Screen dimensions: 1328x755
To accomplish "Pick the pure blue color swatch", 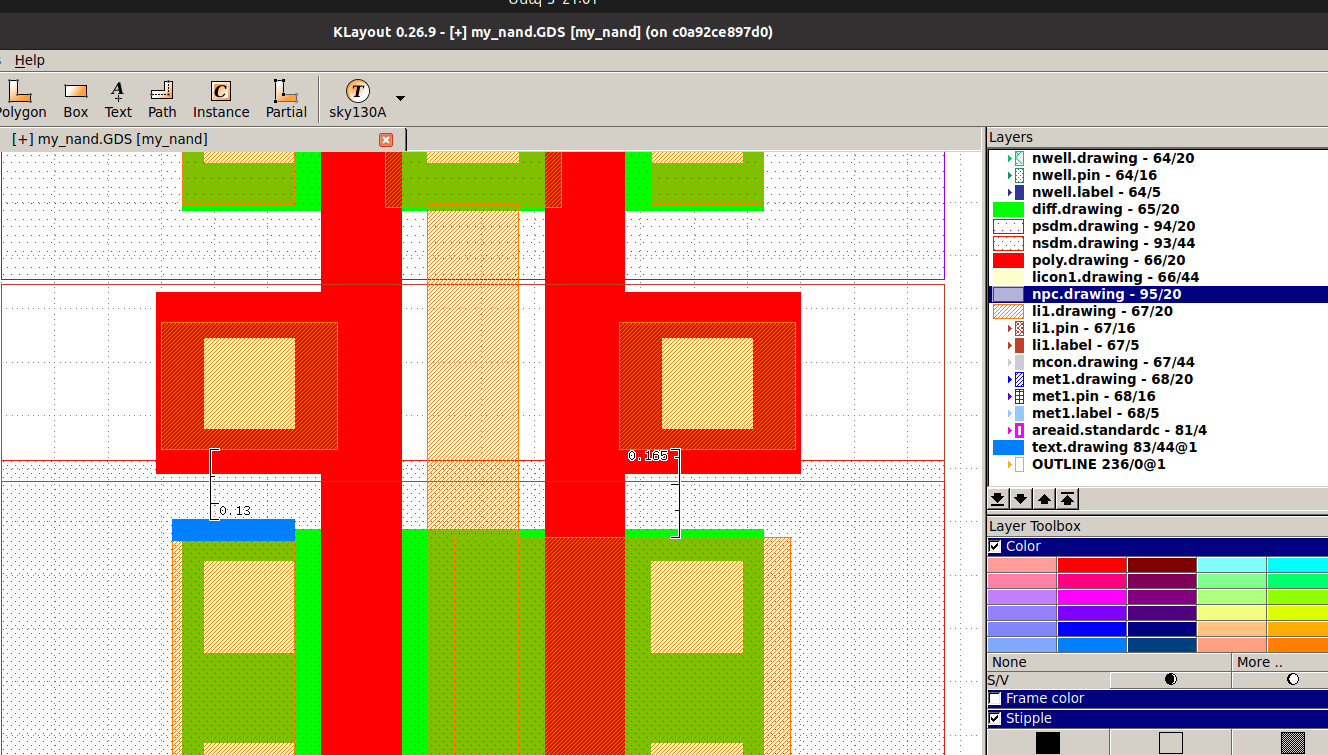I will coord(1092,629).
